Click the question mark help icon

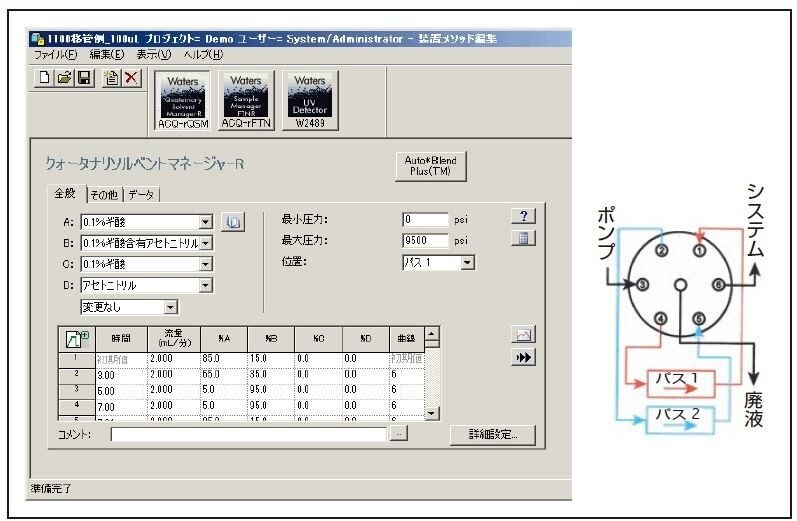tap(524, 216)
